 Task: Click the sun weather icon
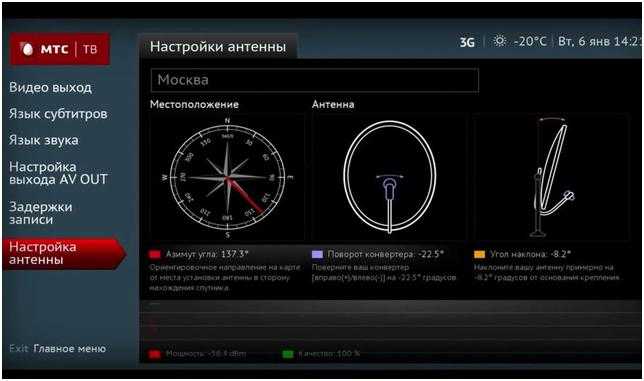click(499, 41)
